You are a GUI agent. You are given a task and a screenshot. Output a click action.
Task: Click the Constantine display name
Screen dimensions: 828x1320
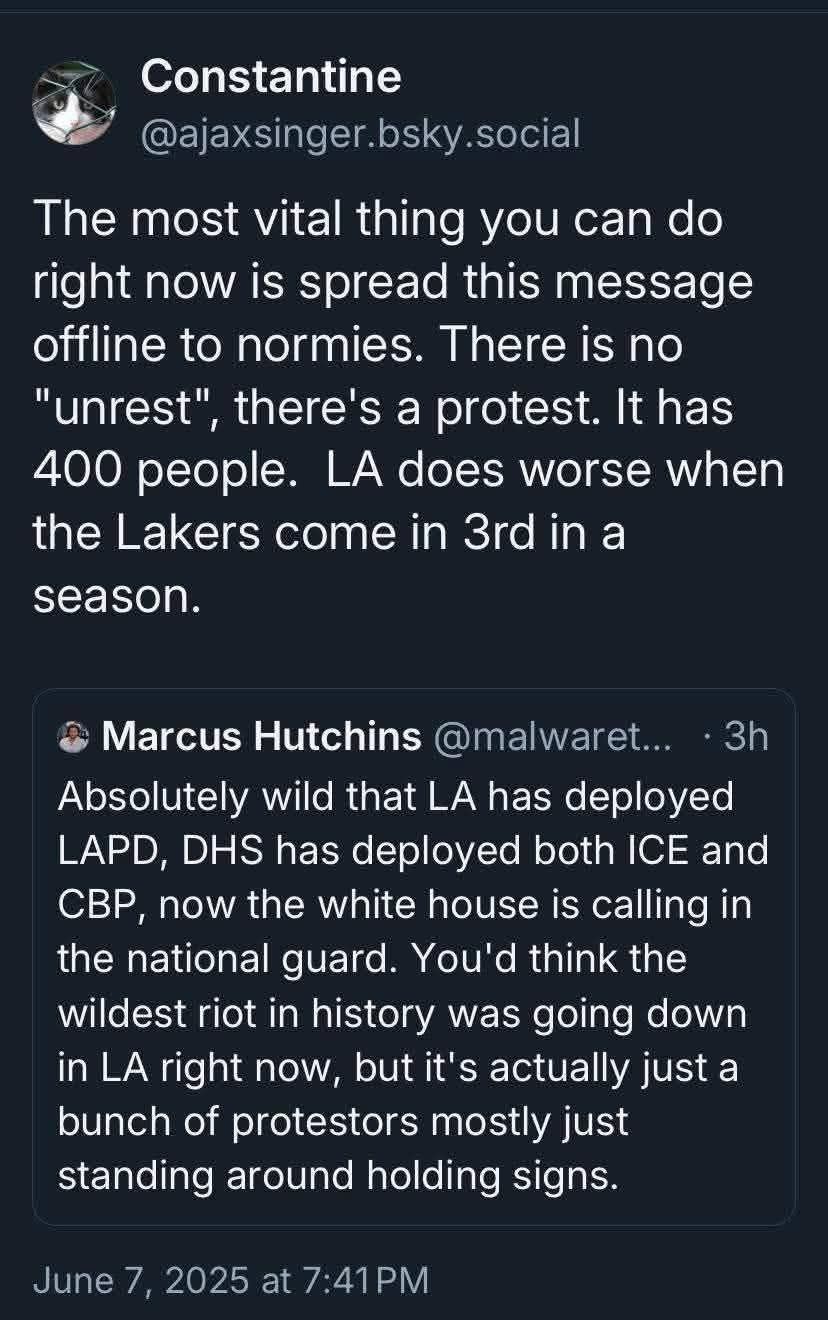(271, 77)
